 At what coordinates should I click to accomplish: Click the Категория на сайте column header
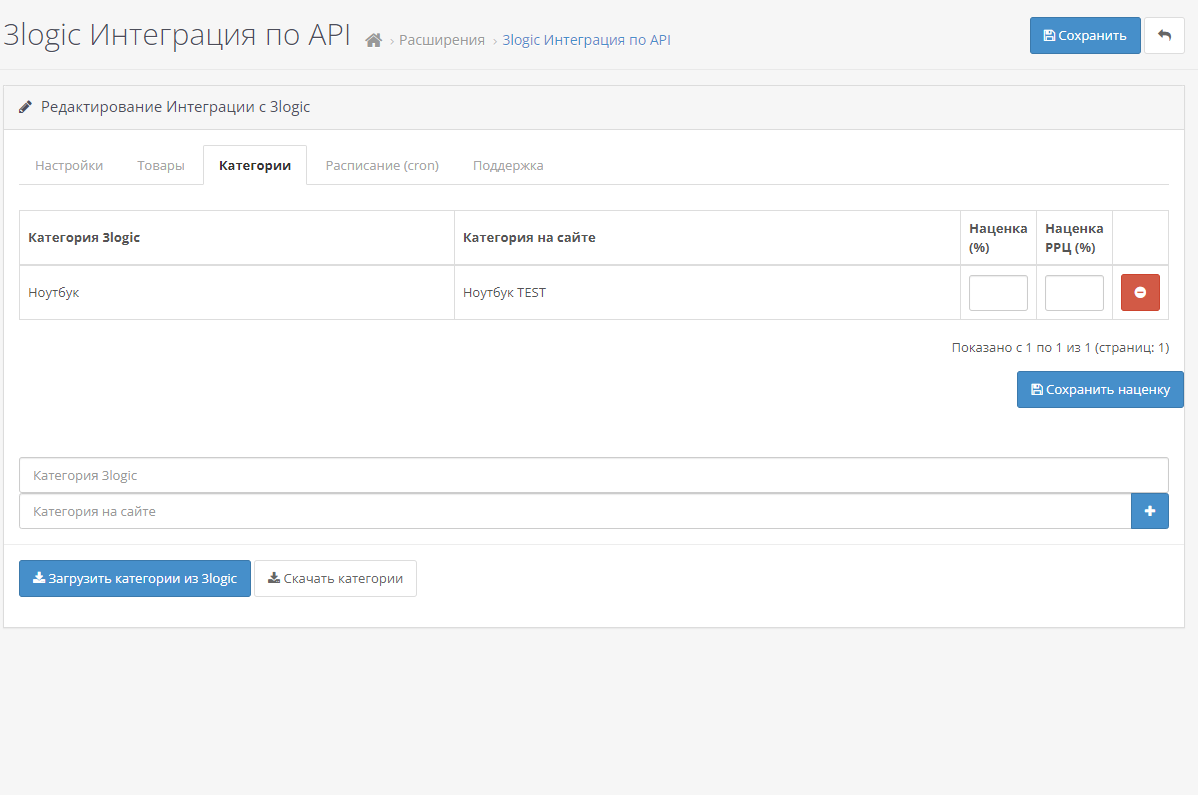[x=707, y=238]
